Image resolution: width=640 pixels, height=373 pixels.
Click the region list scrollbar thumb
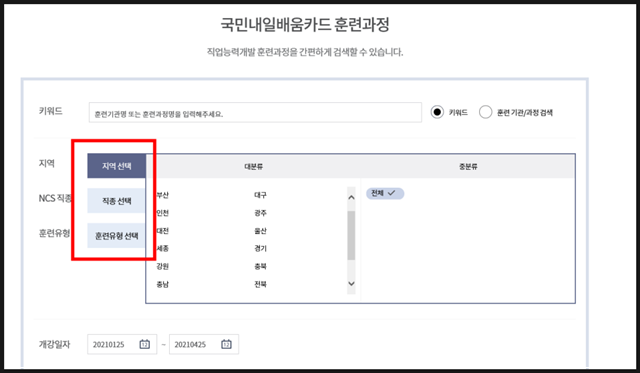click(351, 235)
